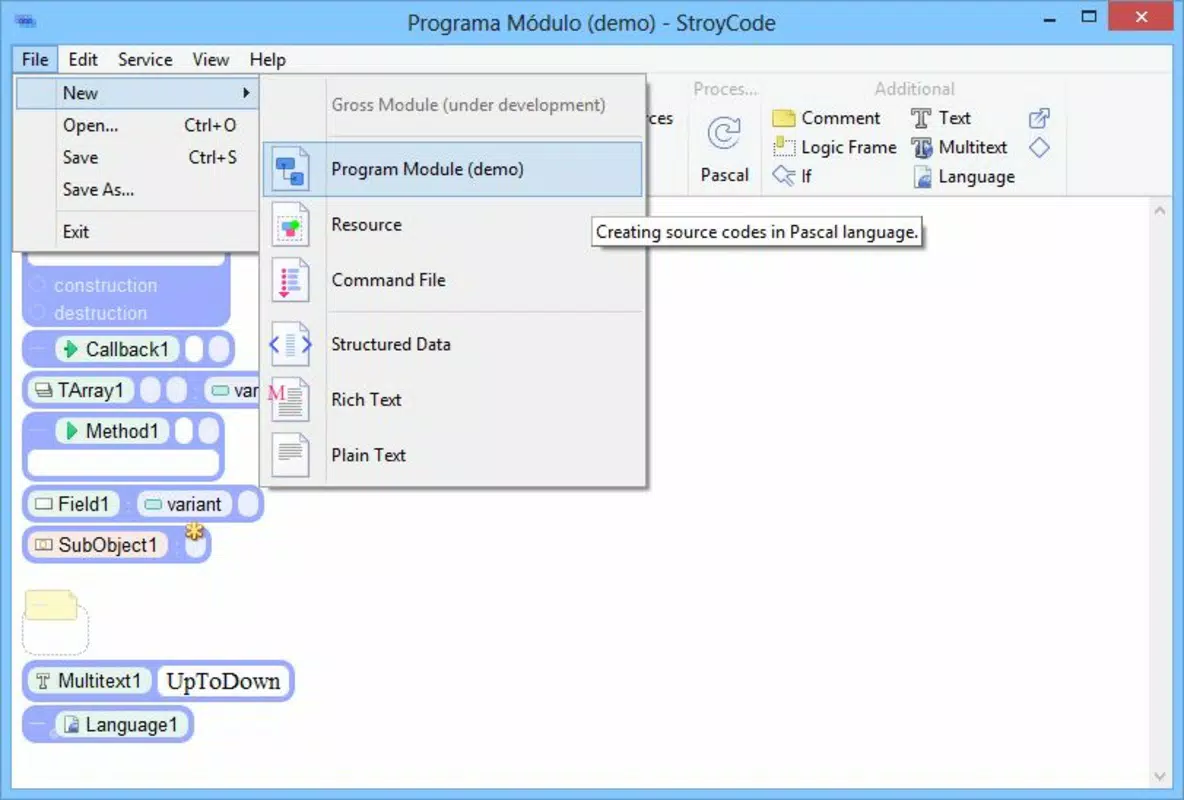Image resolution: width=1184 pixels, height=800 pixels.
Task: Click the orange asterisk marker on SubObject1
Action: [x=194, y=531]
